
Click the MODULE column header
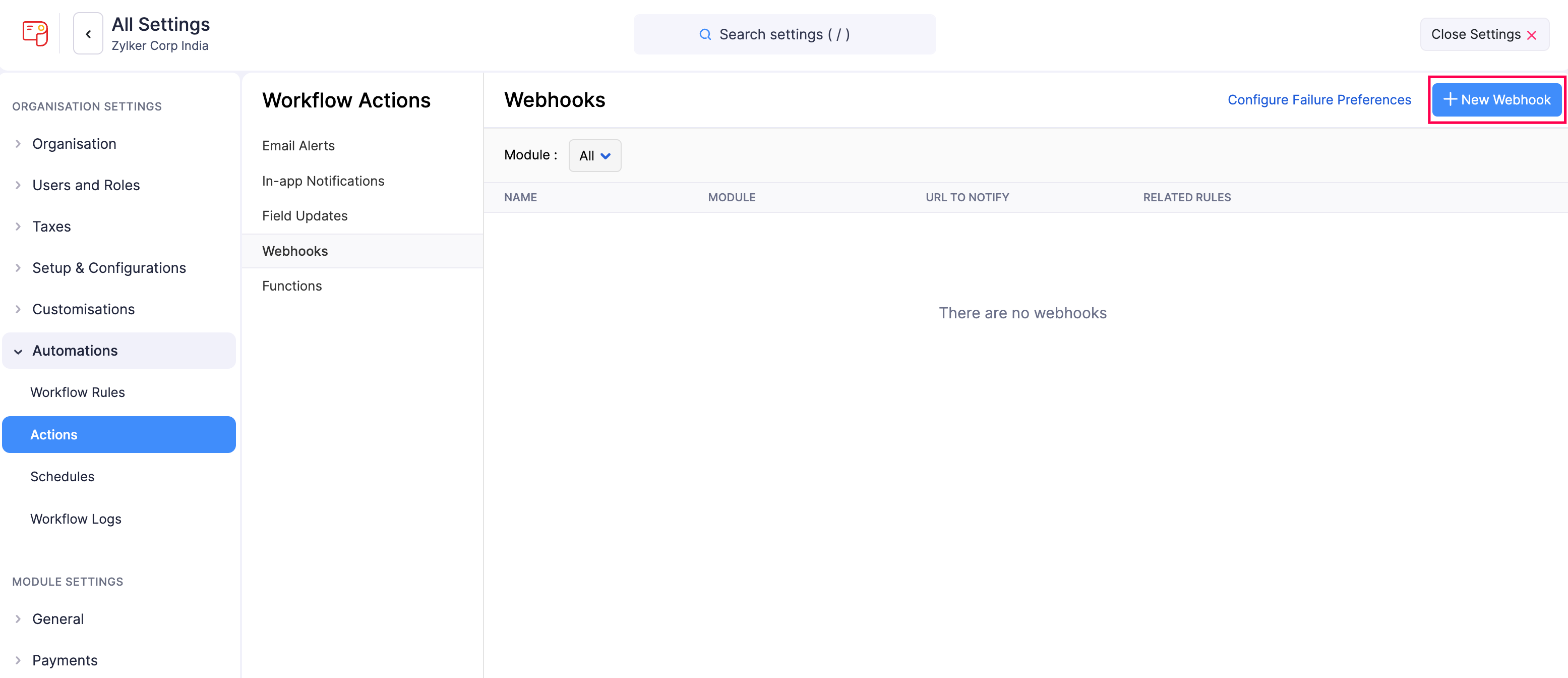732,197
